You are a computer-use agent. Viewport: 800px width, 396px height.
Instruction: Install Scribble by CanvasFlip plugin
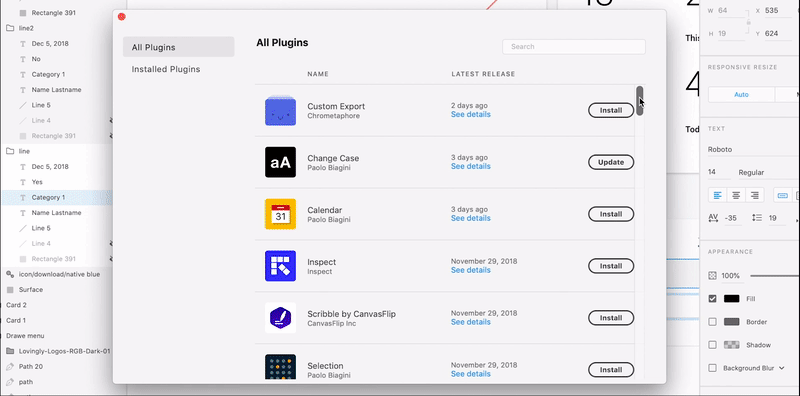(x=611, y=318)
